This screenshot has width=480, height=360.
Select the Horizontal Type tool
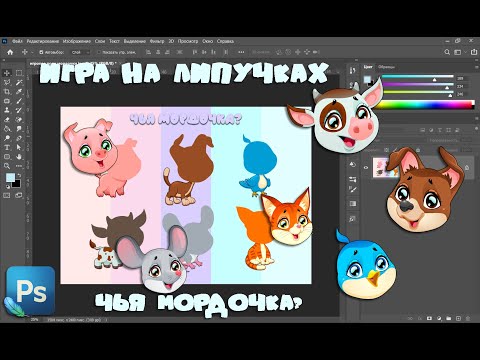7,147
